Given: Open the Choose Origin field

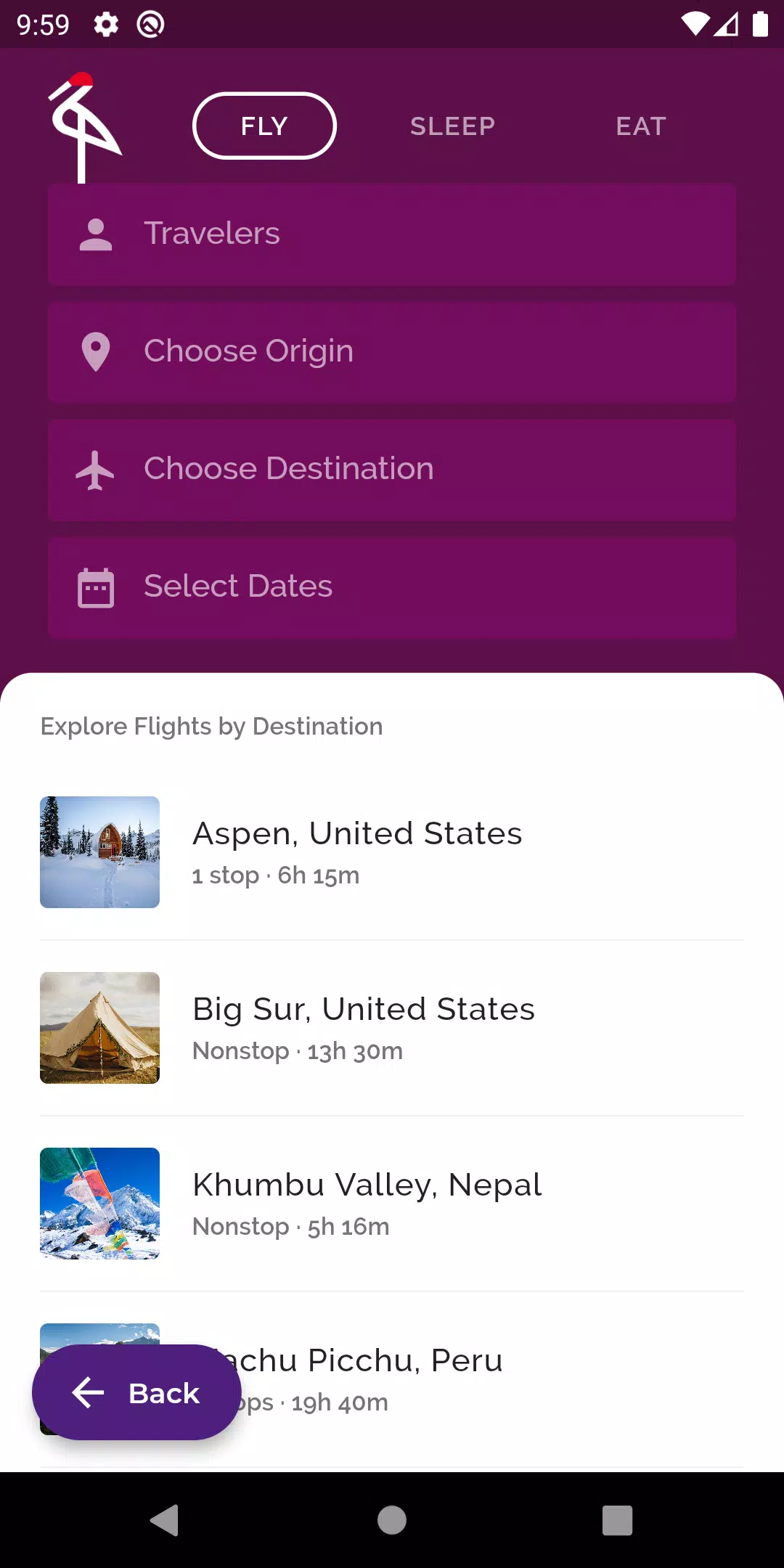Looking at the screenshot, I should [392, 352].
